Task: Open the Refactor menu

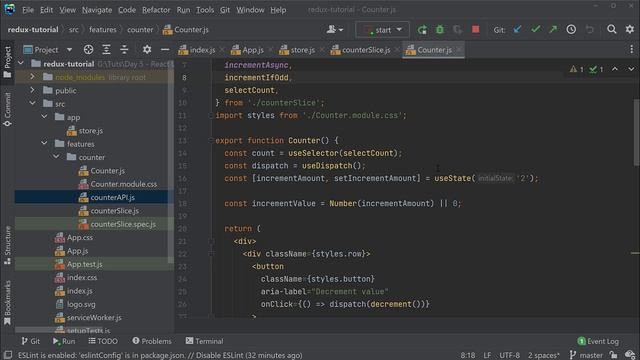Action: 156,10
